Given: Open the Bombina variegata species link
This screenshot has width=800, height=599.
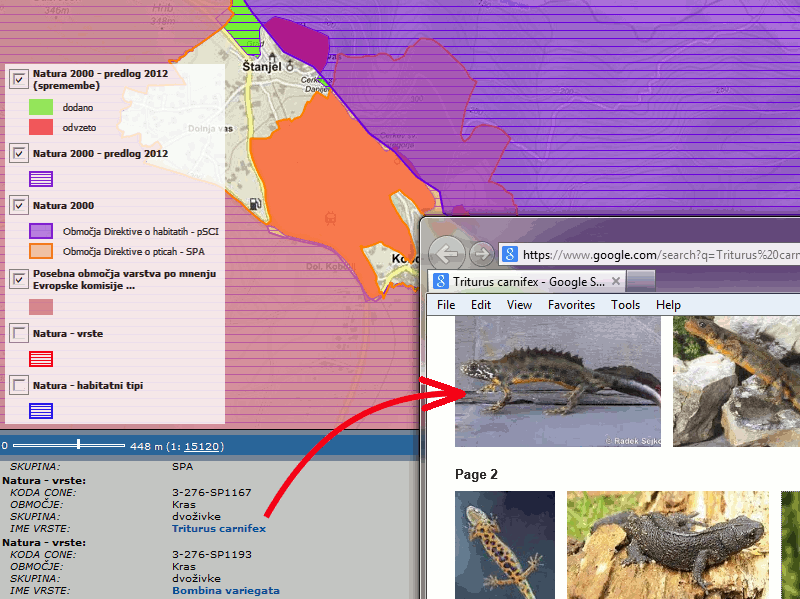Looking at the screenshot, I should click(x=225, y=591).
